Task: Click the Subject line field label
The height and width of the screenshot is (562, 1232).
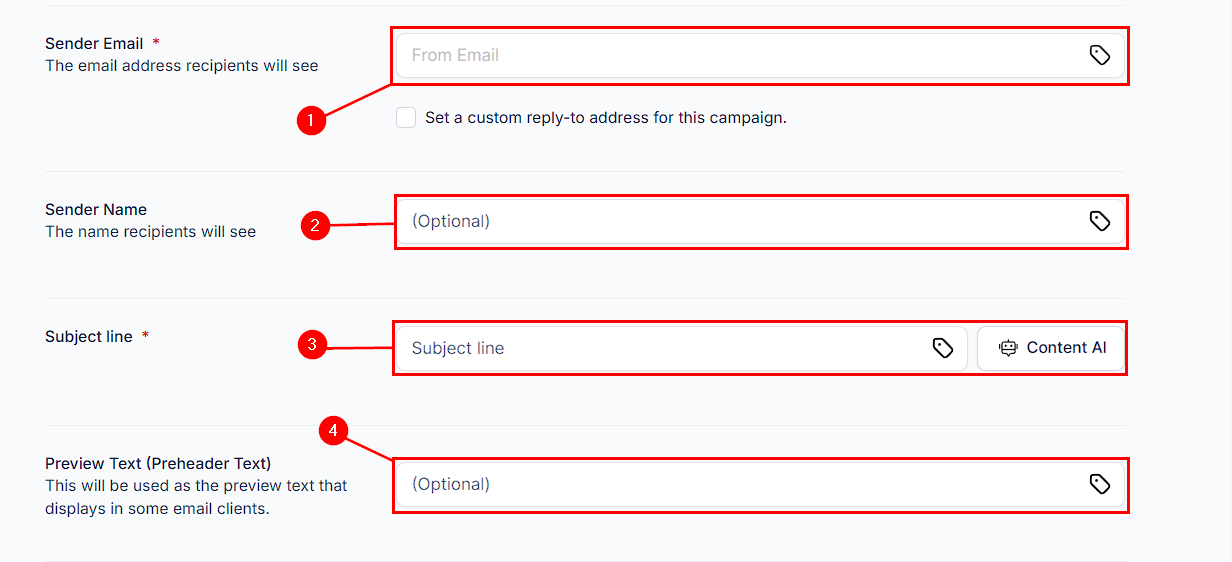Action: [89, 337]
